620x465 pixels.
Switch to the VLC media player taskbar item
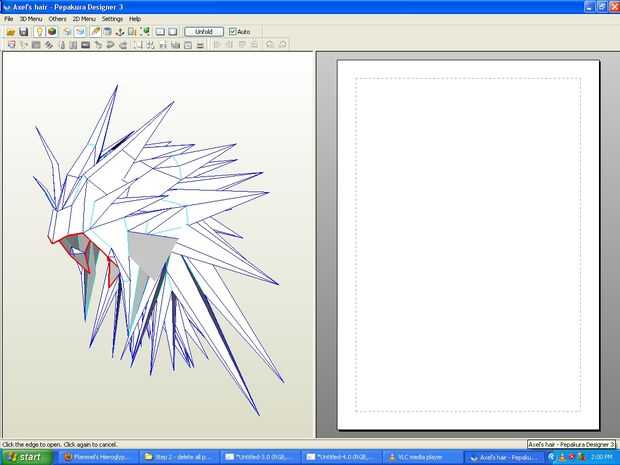pos(423,457)
